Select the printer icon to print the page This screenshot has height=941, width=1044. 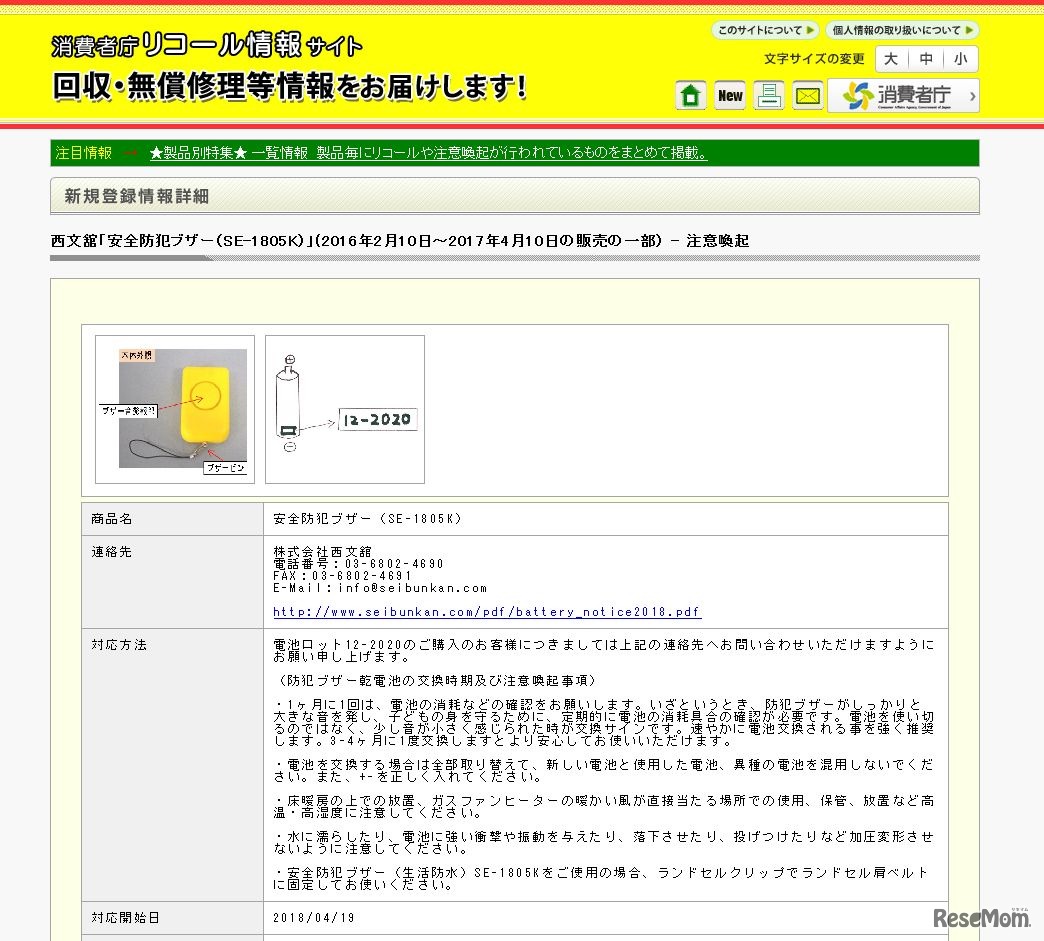click(768, 96)
